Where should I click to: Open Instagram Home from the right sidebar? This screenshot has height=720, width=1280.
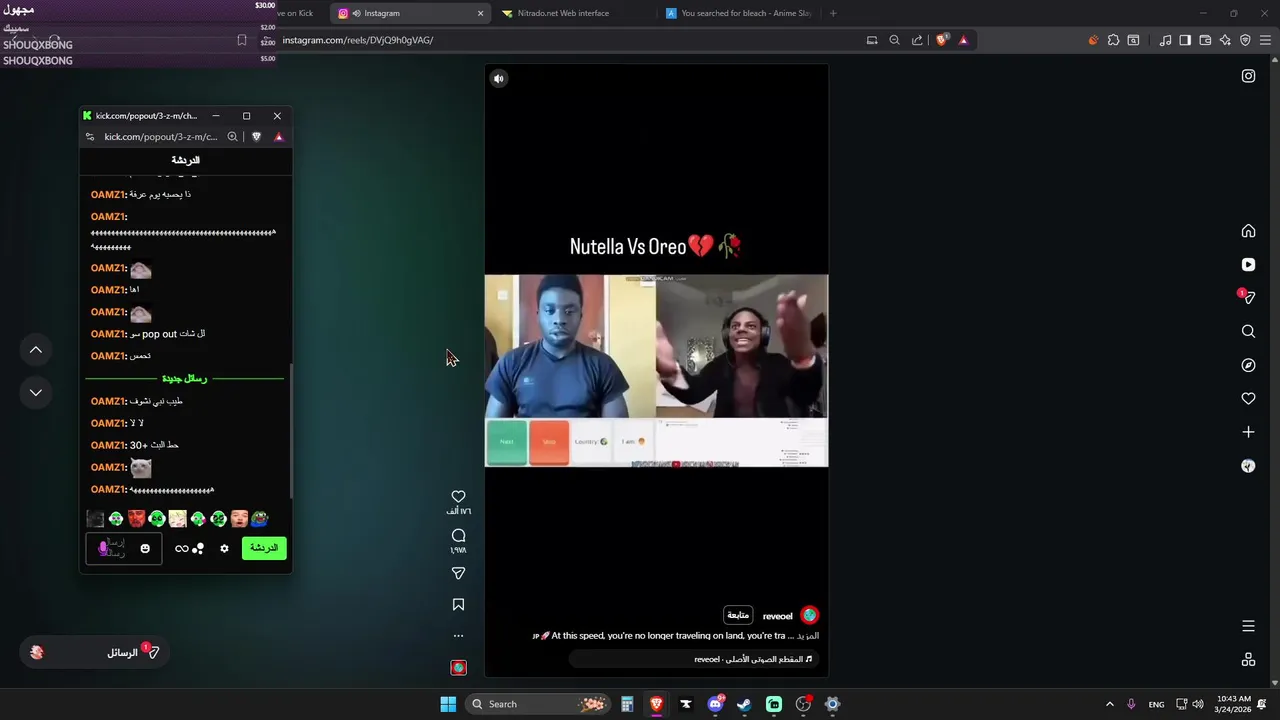[1248, 231]
